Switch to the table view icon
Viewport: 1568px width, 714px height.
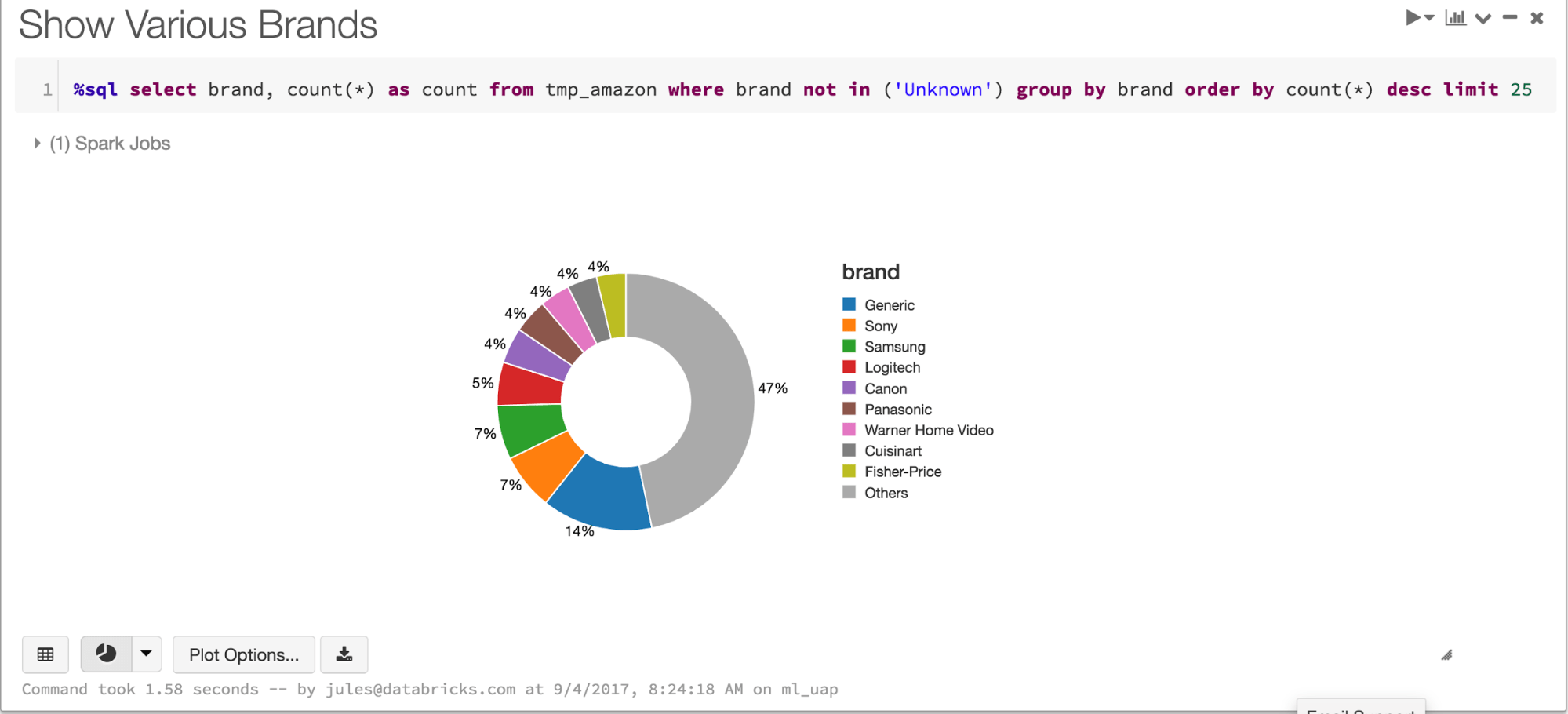pyautogui.click(x=45, y=654)
